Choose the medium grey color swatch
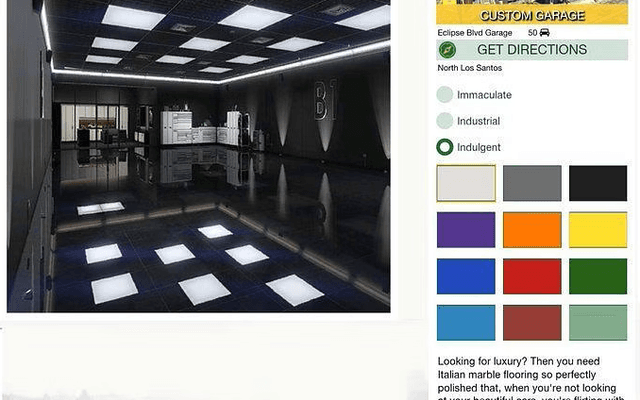Viewport: 640px width, 400px height. 532,183
